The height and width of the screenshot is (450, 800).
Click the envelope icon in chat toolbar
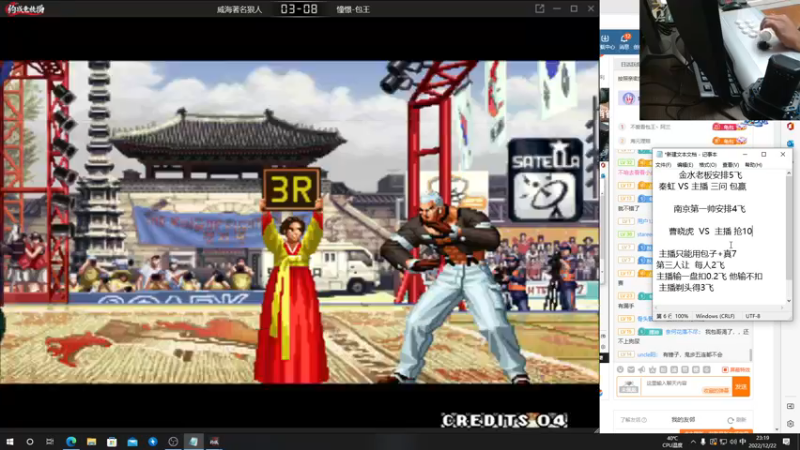(631, 369)
